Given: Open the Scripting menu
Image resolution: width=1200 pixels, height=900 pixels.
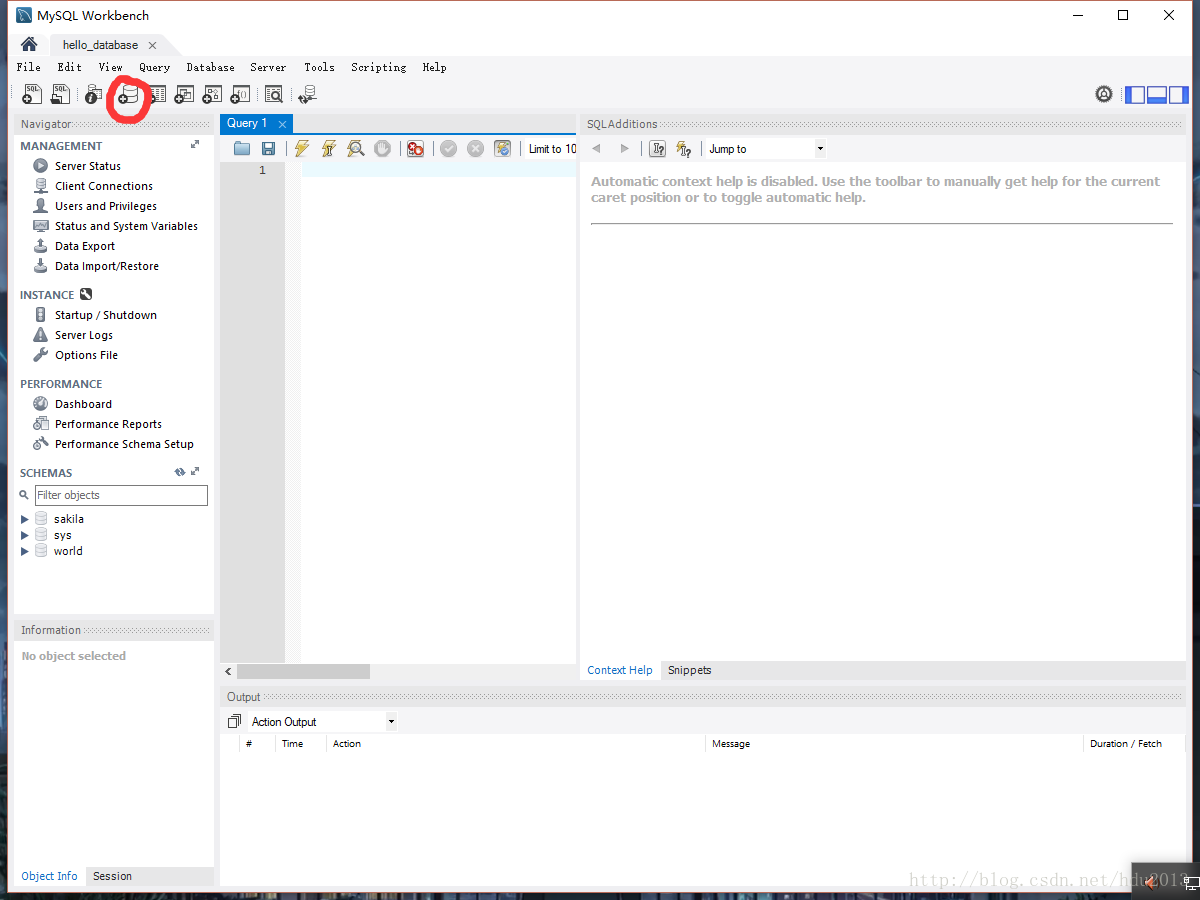Looking at the screenshot, I should click(378, 67).
